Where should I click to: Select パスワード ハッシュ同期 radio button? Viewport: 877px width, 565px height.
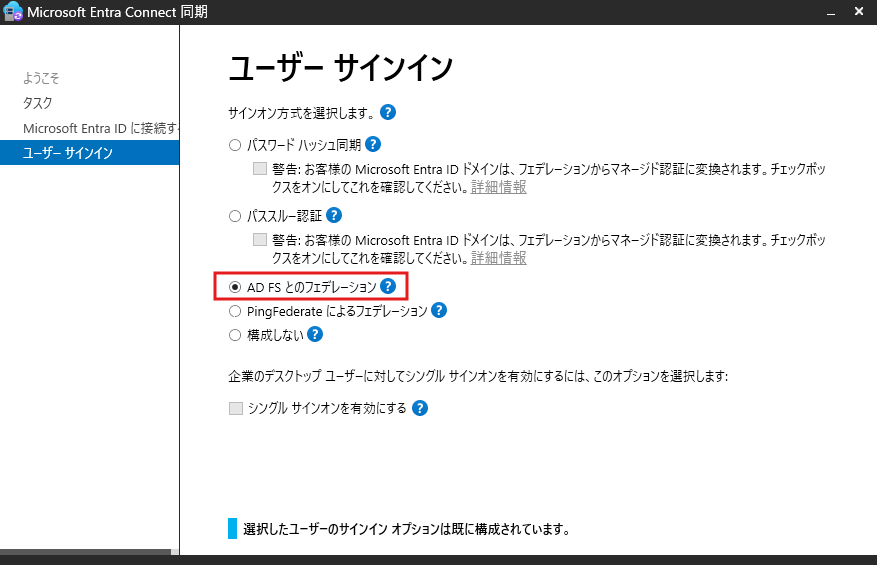(x=235, y=145)
